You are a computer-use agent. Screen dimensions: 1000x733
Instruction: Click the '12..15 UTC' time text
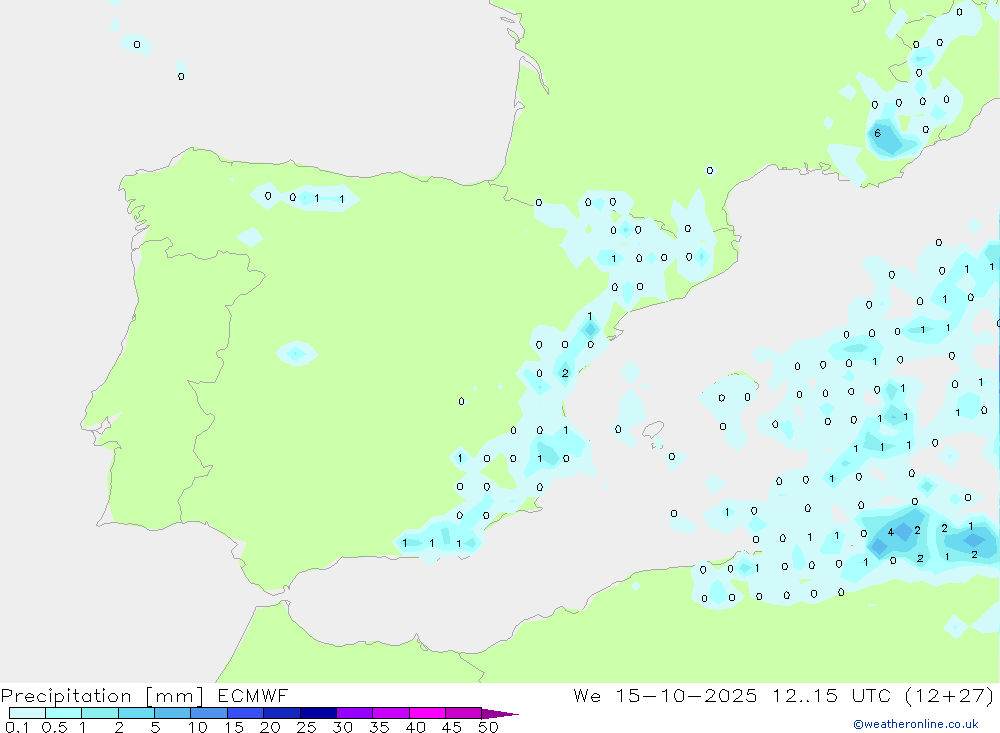click(x=831, y=695)
